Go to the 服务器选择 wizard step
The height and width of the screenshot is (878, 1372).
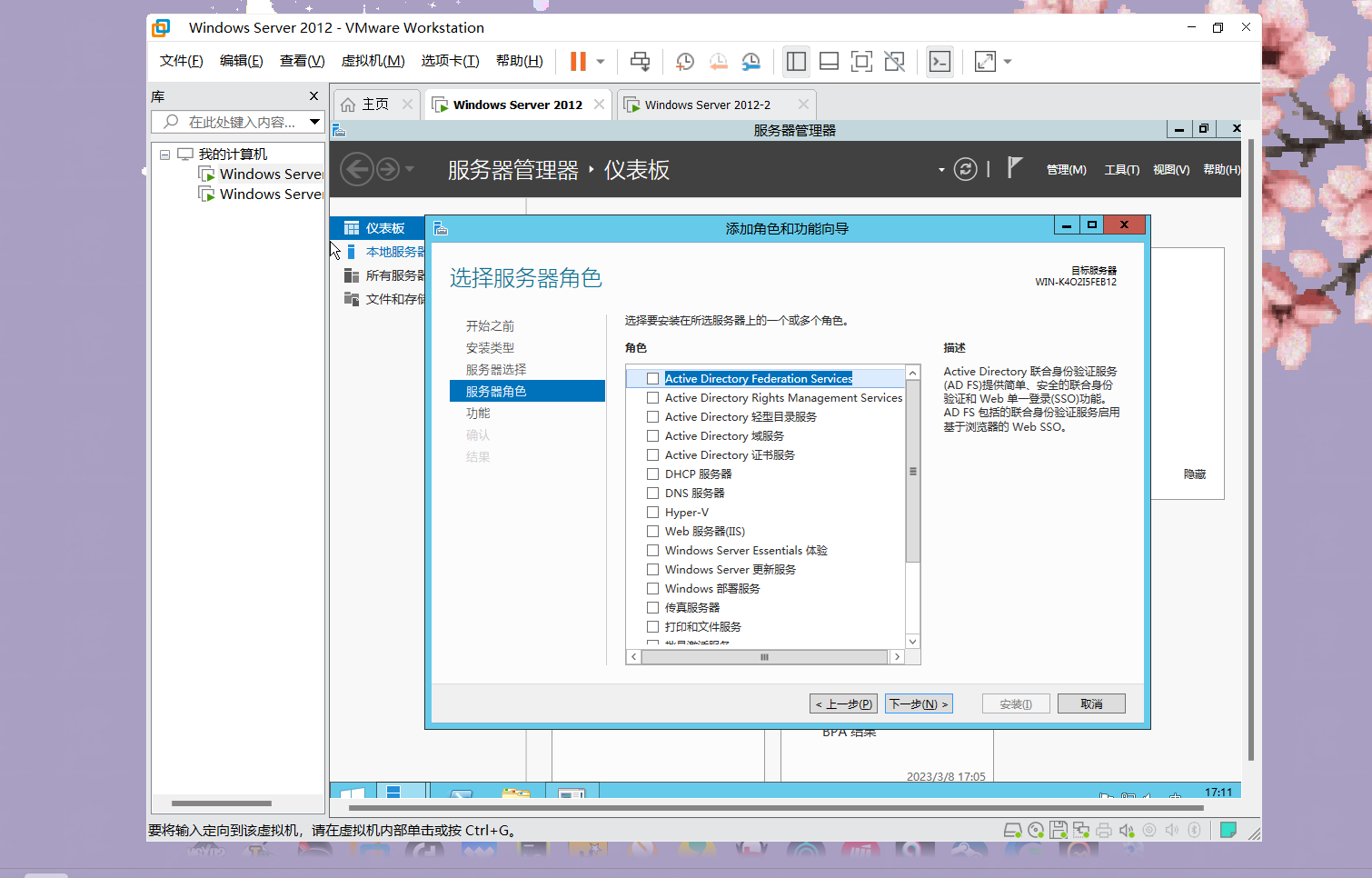point(496,370)
